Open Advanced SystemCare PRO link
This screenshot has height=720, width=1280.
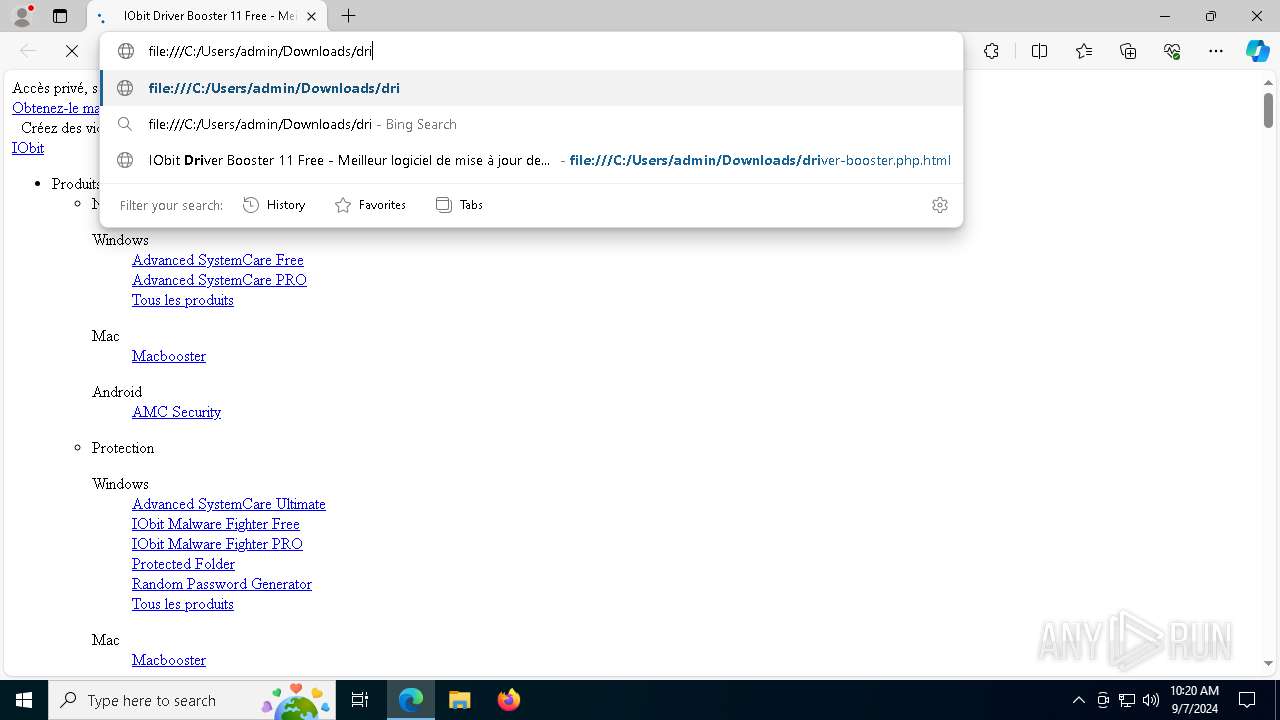pyautogui.click(x=219, y=280)
